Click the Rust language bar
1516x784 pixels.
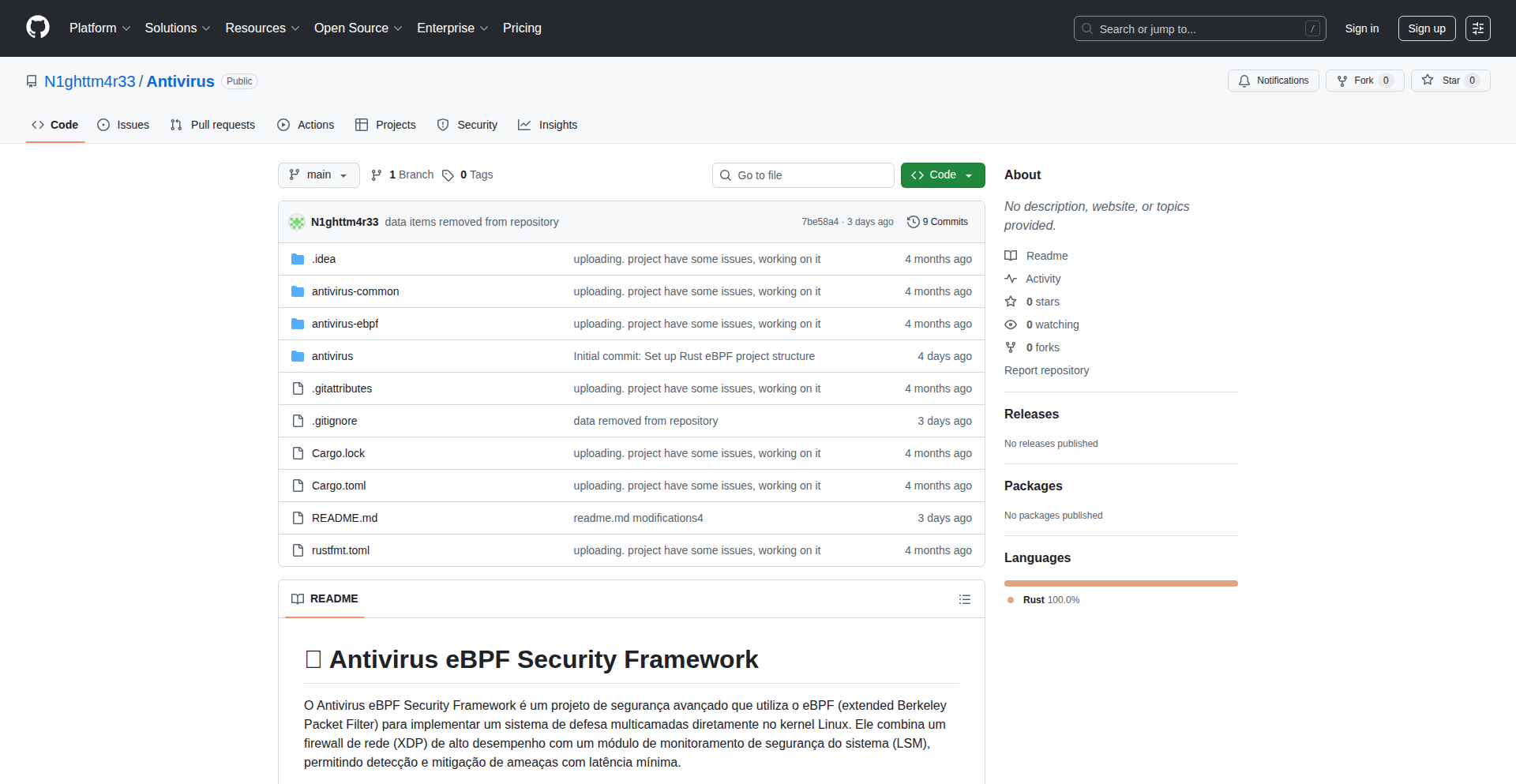(1120, 583)
